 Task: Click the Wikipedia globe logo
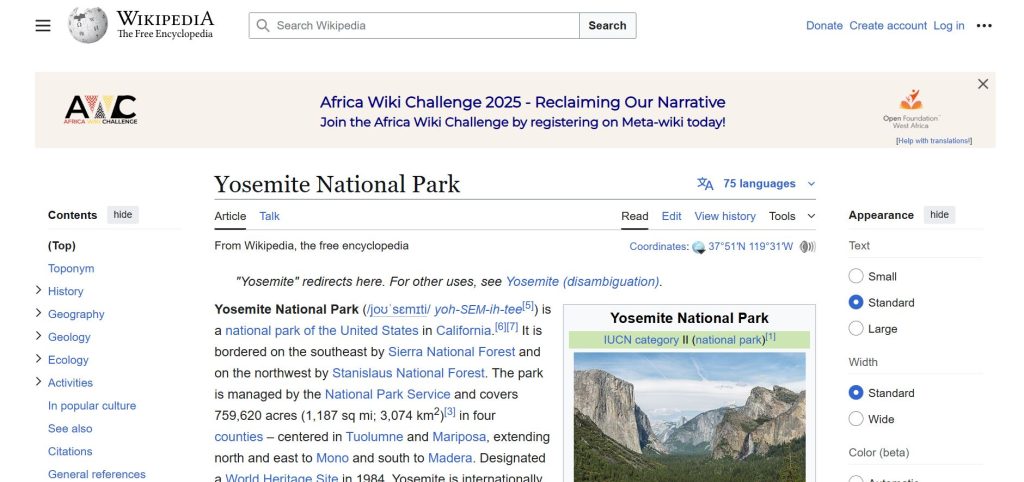(x=88, y=25)
